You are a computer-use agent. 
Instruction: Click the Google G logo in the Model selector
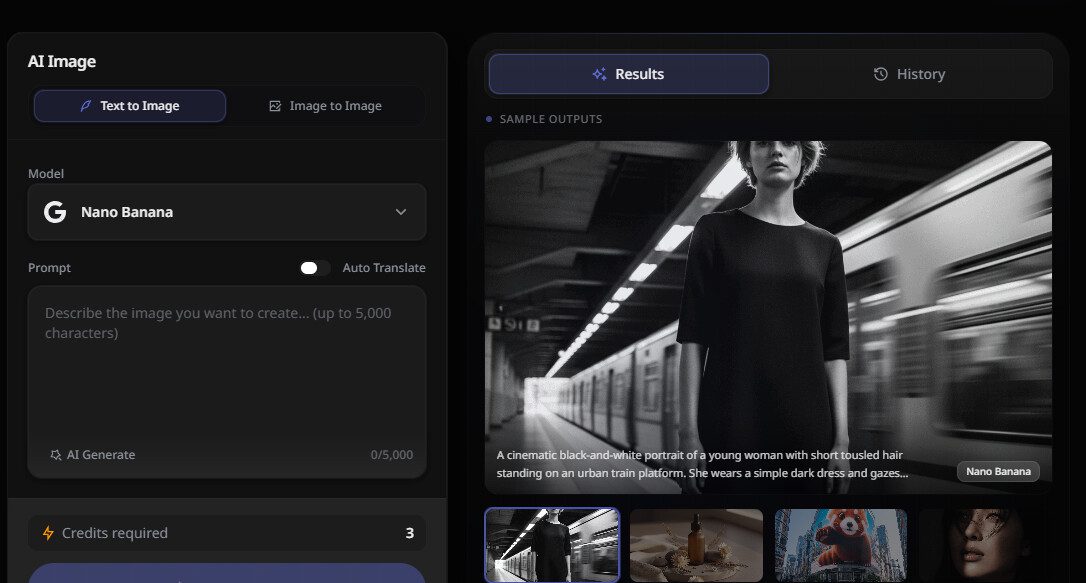[55, 212]
